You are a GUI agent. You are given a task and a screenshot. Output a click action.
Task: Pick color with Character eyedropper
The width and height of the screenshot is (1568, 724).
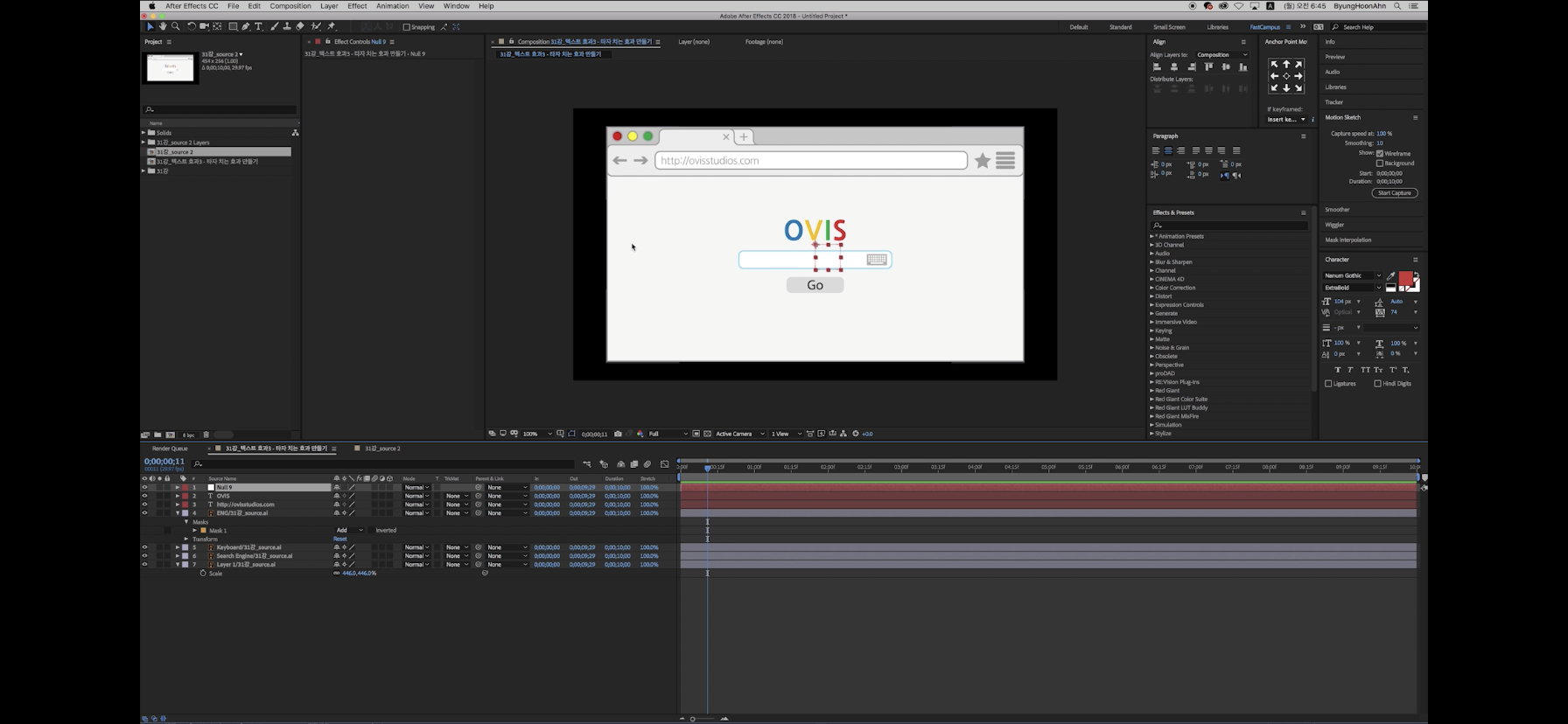point(1390,275)
